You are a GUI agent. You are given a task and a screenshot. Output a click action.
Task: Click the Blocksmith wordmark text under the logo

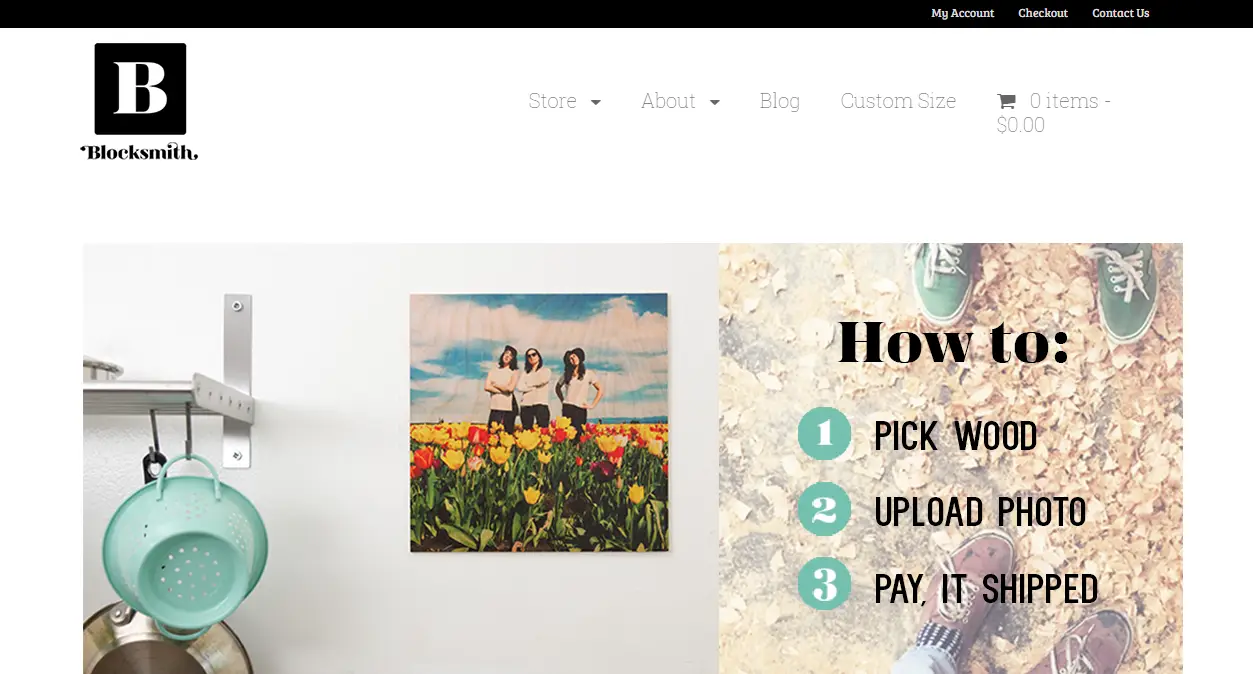(139, 152)
